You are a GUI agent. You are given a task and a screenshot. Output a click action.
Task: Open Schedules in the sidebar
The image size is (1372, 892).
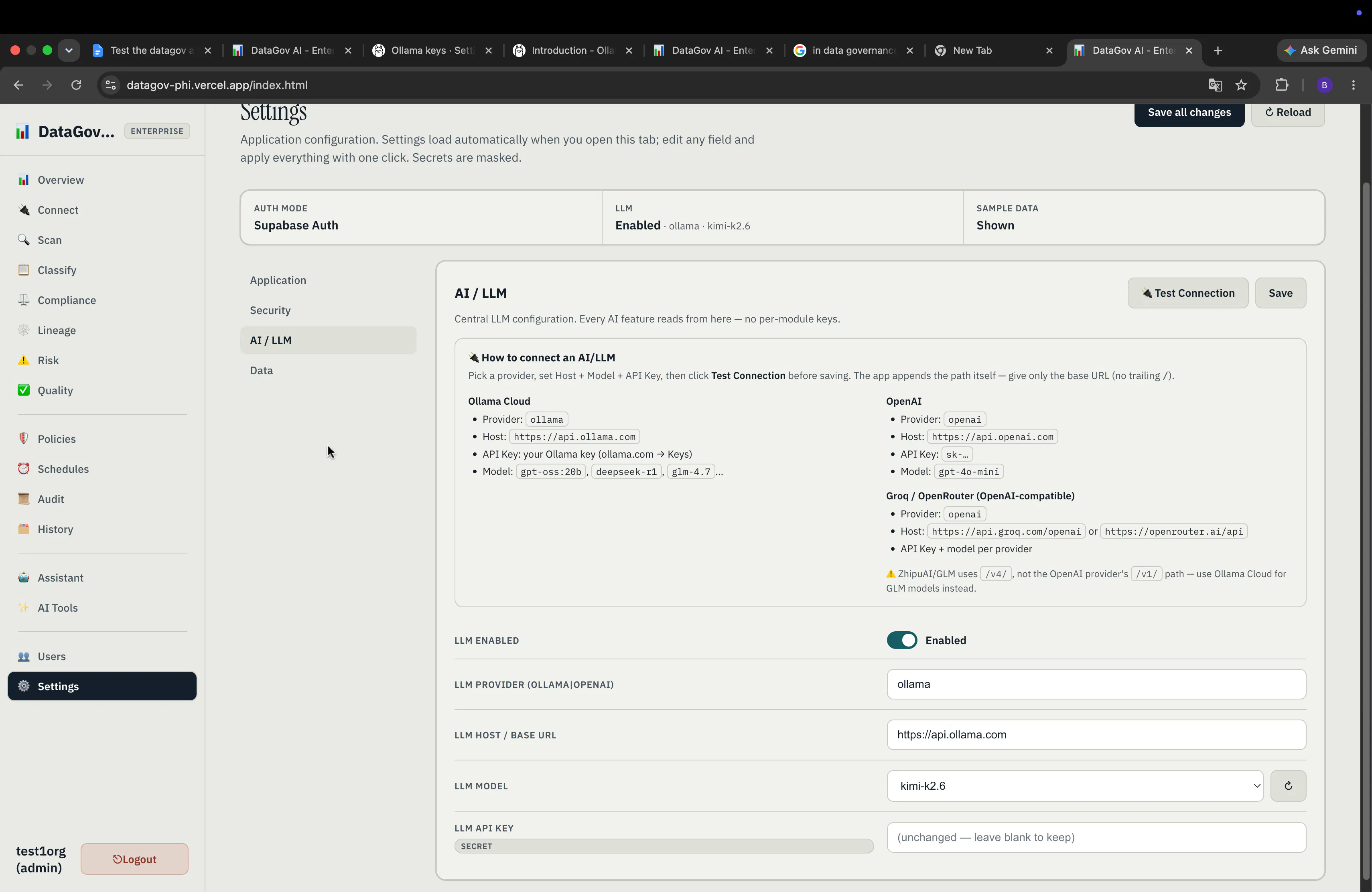tap(102, 468)
